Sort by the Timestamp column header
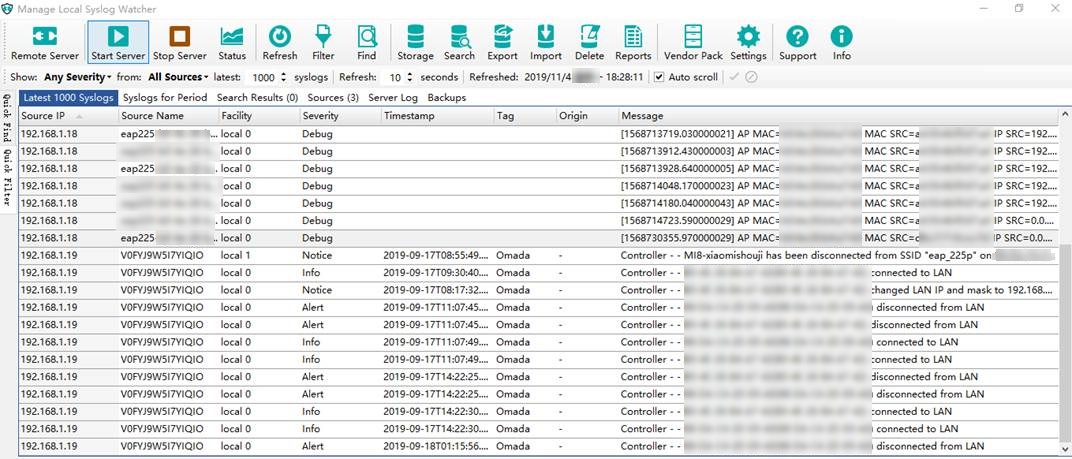 (438, 116)
